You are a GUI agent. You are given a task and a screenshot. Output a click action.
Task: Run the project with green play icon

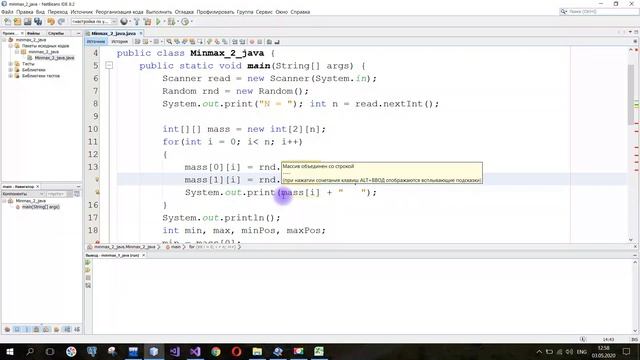[158, 22]
